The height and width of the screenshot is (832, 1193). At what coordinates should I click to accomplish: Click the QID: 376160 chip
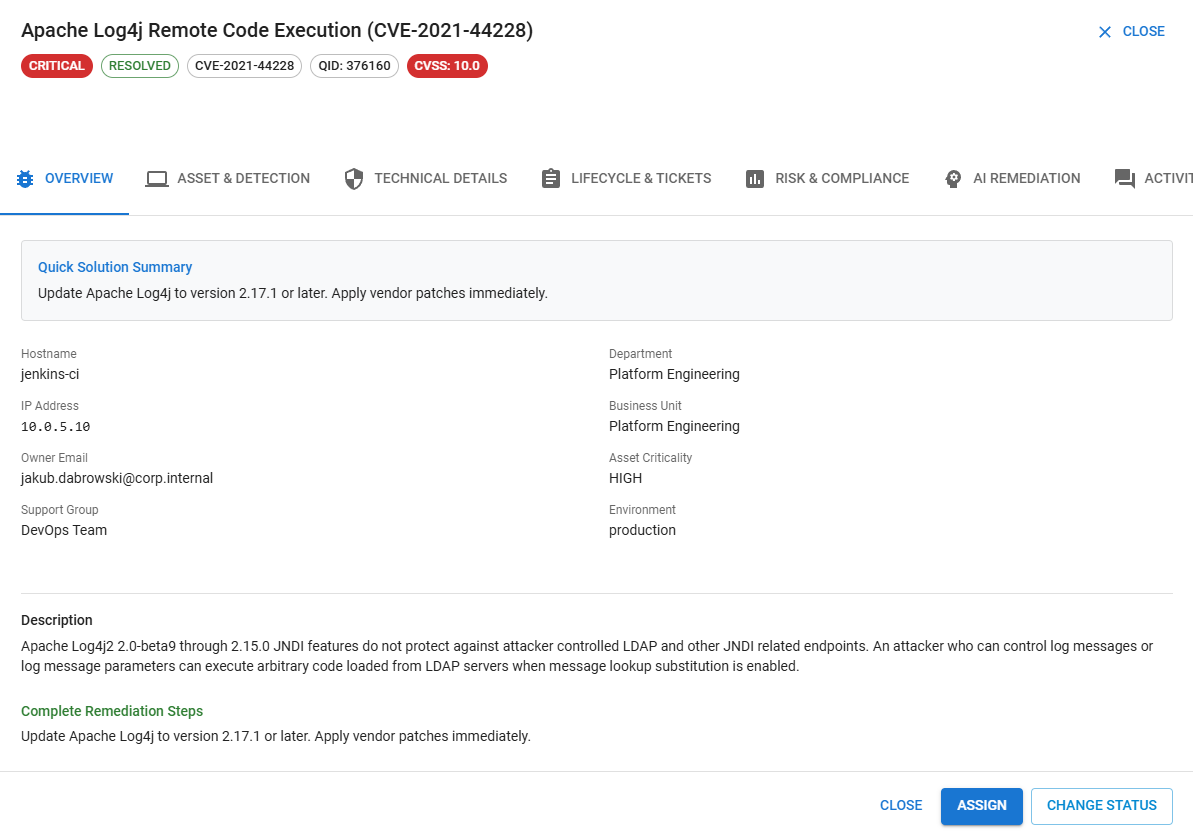(355, 66)
